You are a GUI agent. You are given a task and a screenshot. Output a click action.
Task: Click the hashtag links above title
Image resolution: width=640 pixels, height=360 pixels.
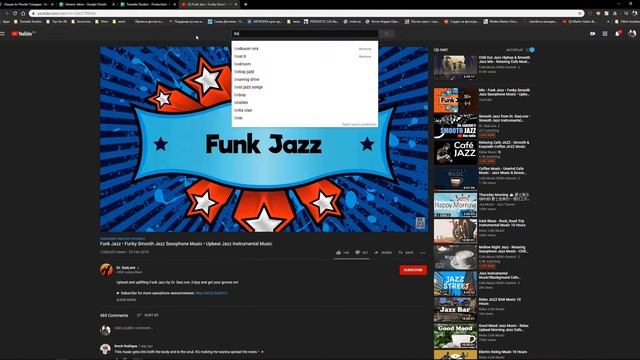pos(122,238)
